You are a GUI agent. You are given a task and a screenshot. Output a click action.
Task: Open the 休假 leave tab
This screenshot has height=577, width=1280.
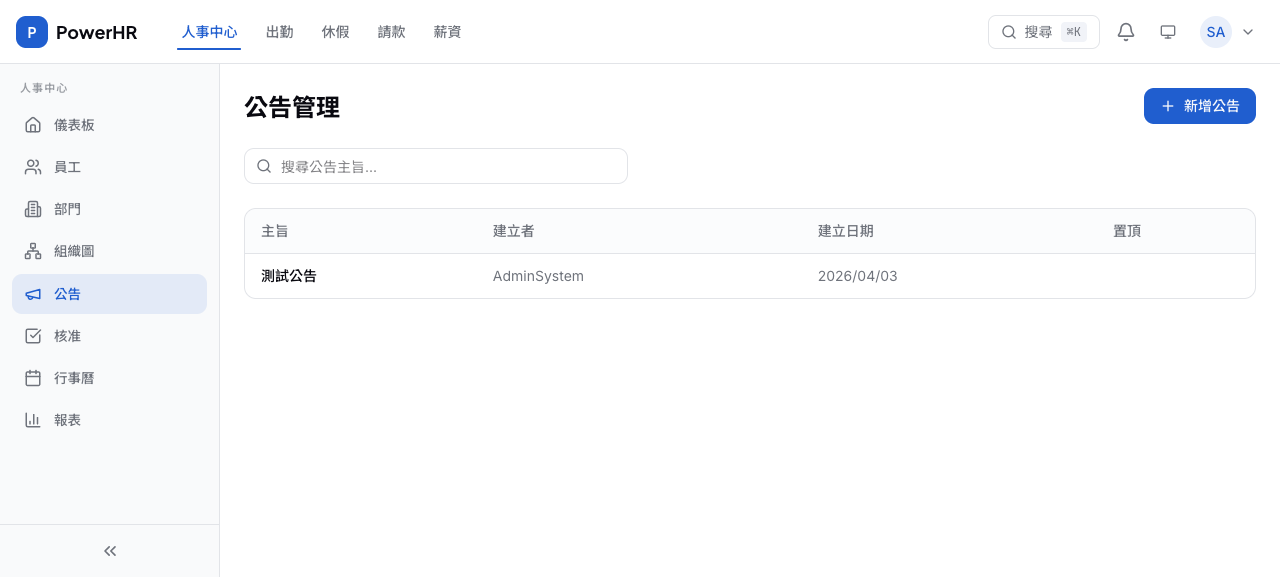pos(336,32)
